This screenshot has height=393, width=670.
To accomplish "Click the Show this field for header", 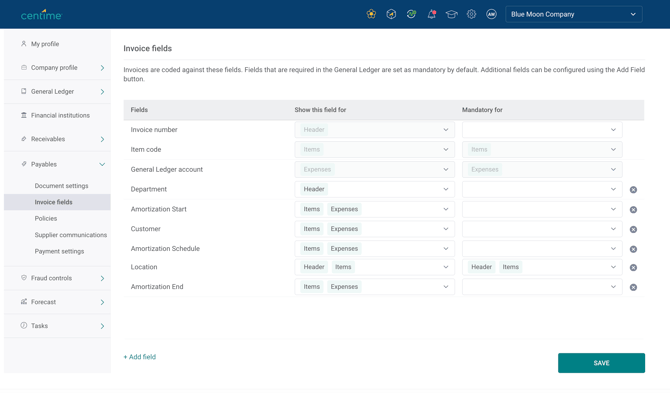I will click(320, 110).
